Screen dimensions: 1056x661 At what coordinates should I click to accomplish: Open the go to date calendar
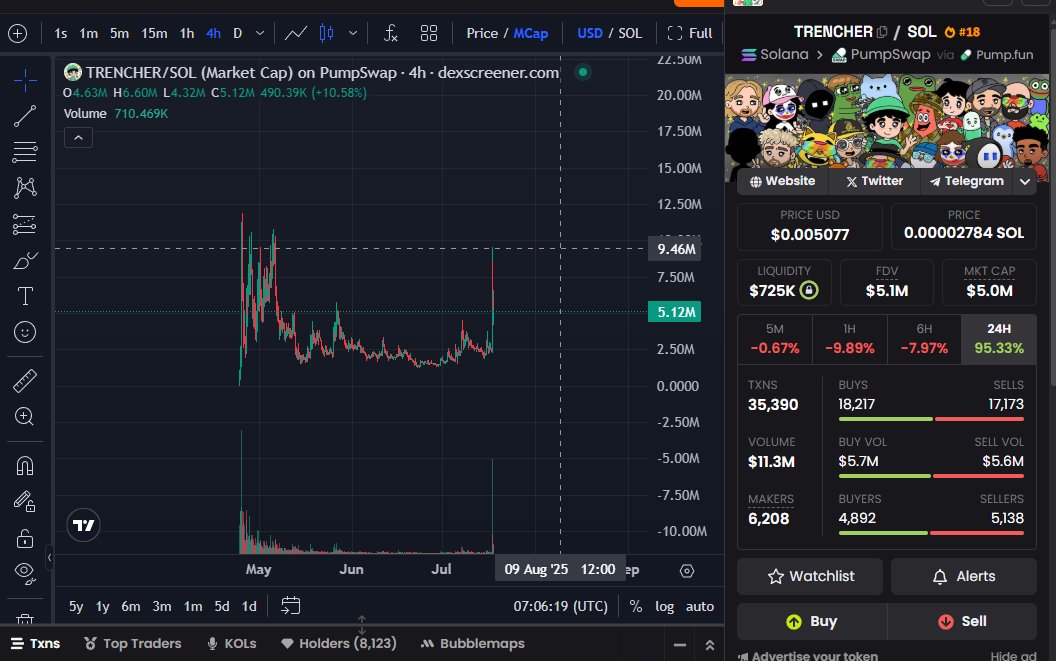tap(290, 606)
